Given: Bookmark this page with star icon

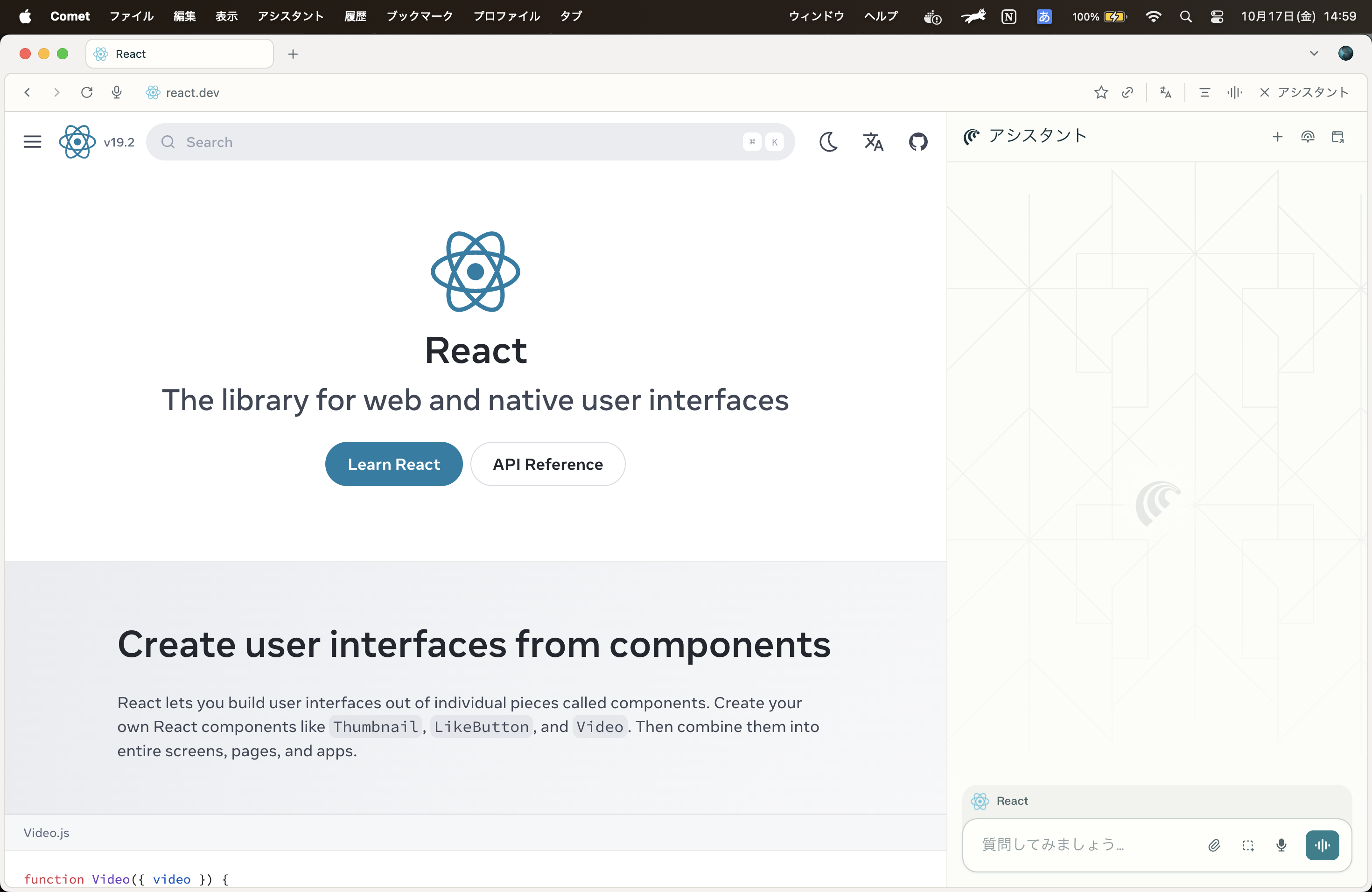Looking at the screenshot, I should (1100, 93).
